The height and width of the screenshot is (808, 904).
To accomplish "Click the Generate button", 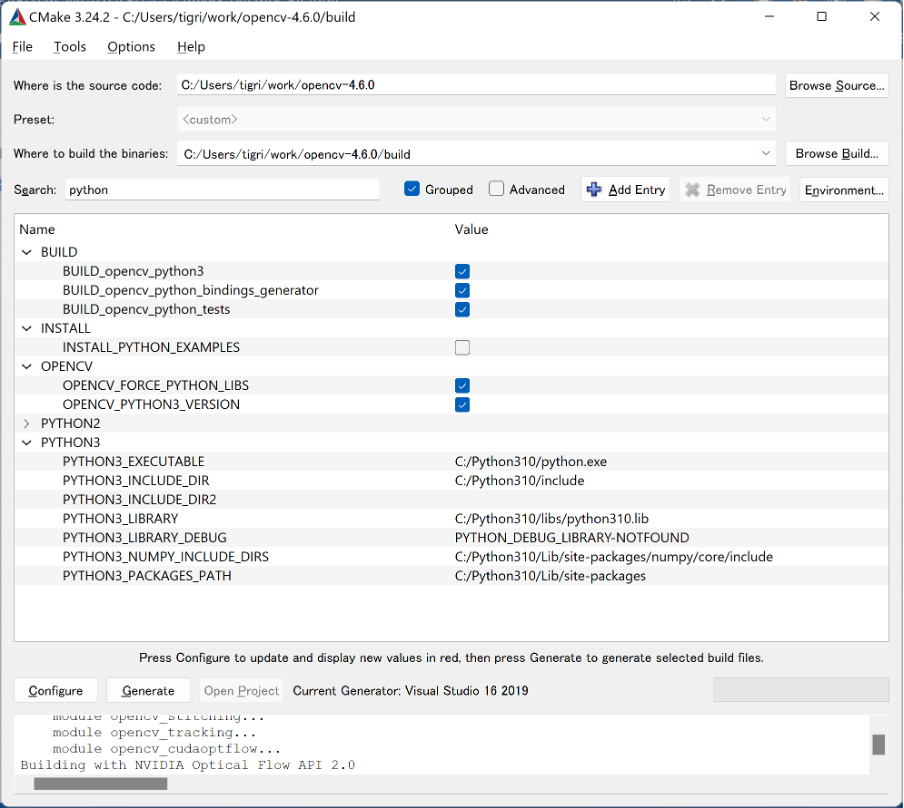I will [x=148, y=689].
